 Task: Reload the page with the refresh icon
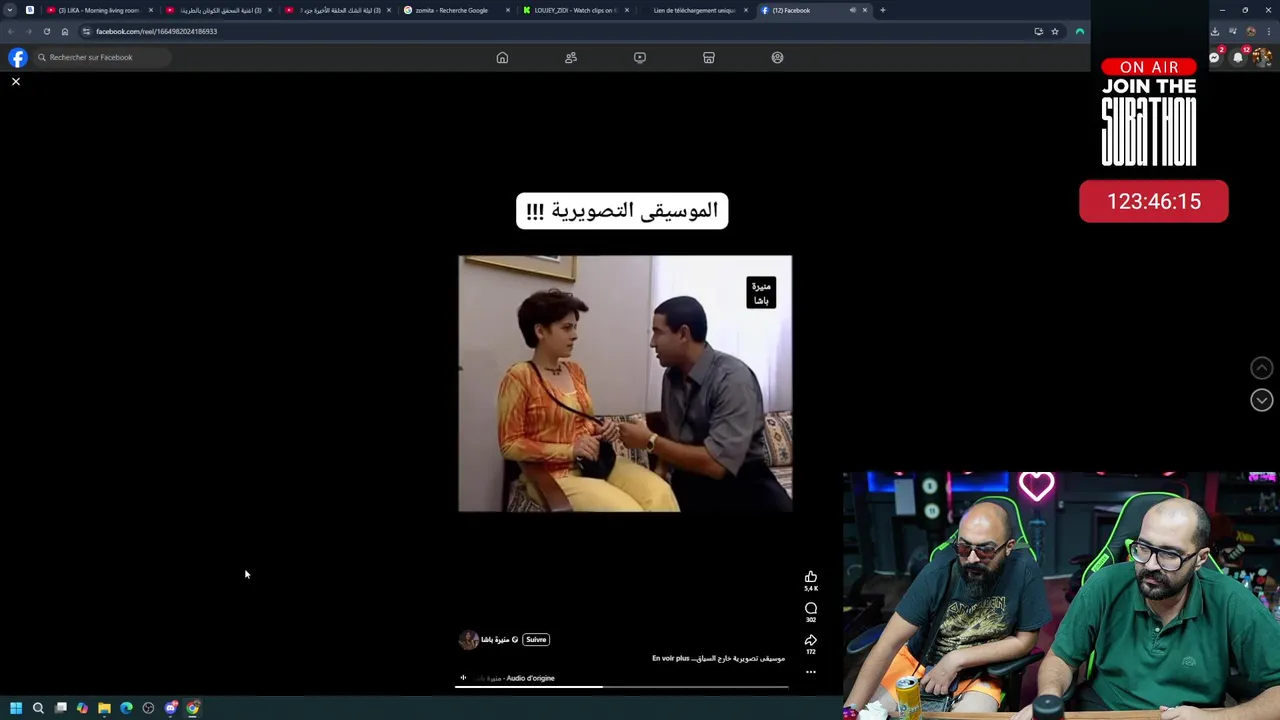46,31
